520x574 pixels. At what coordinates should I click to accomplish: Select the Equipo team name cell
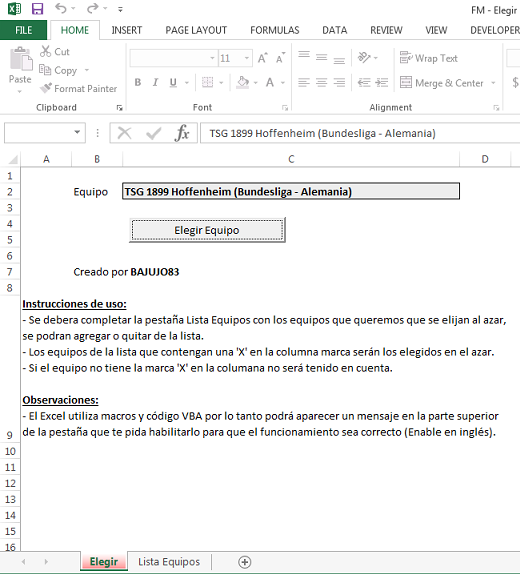point(291,191)
